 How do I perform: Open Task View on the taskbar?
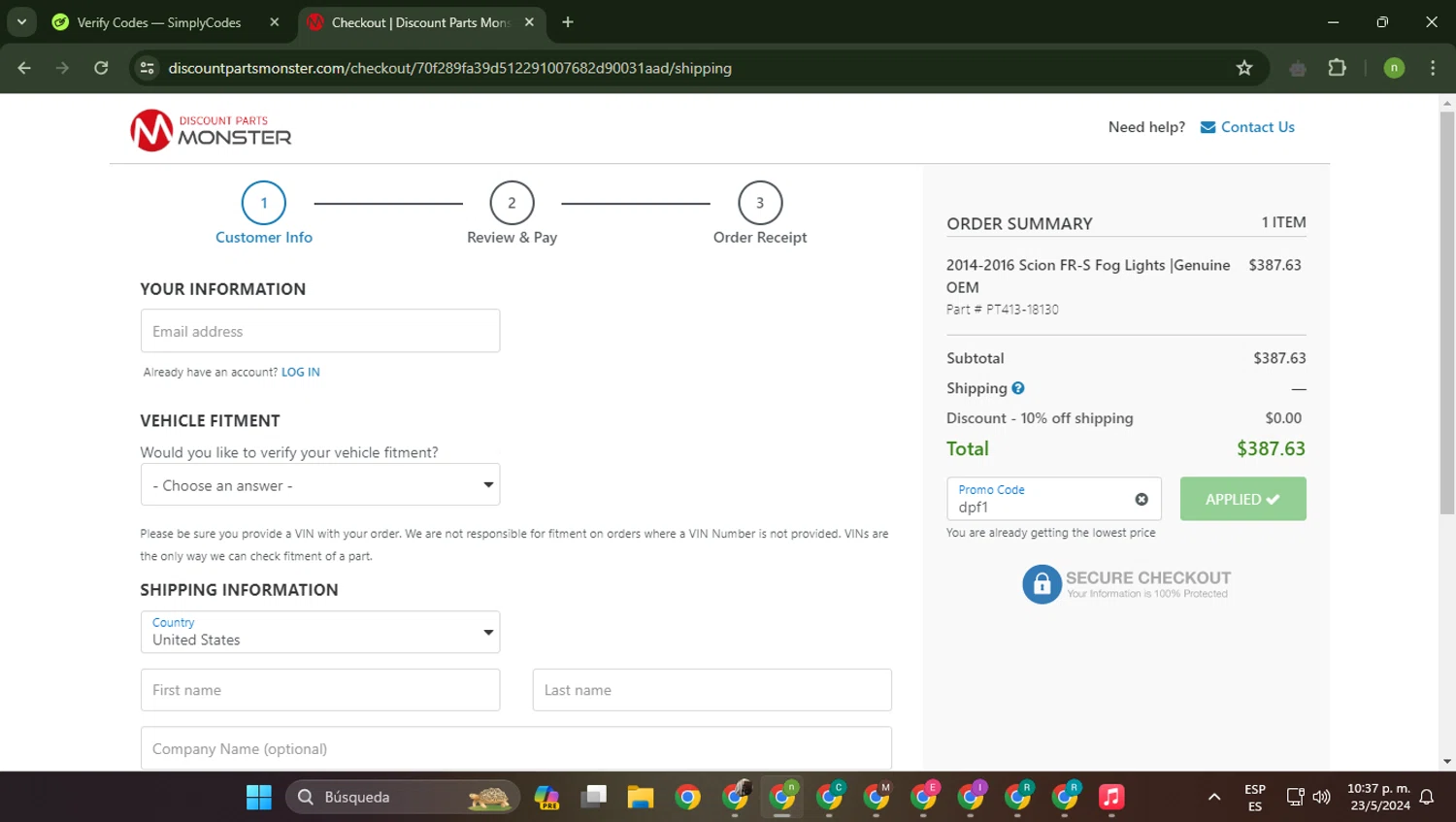(593, 797)
